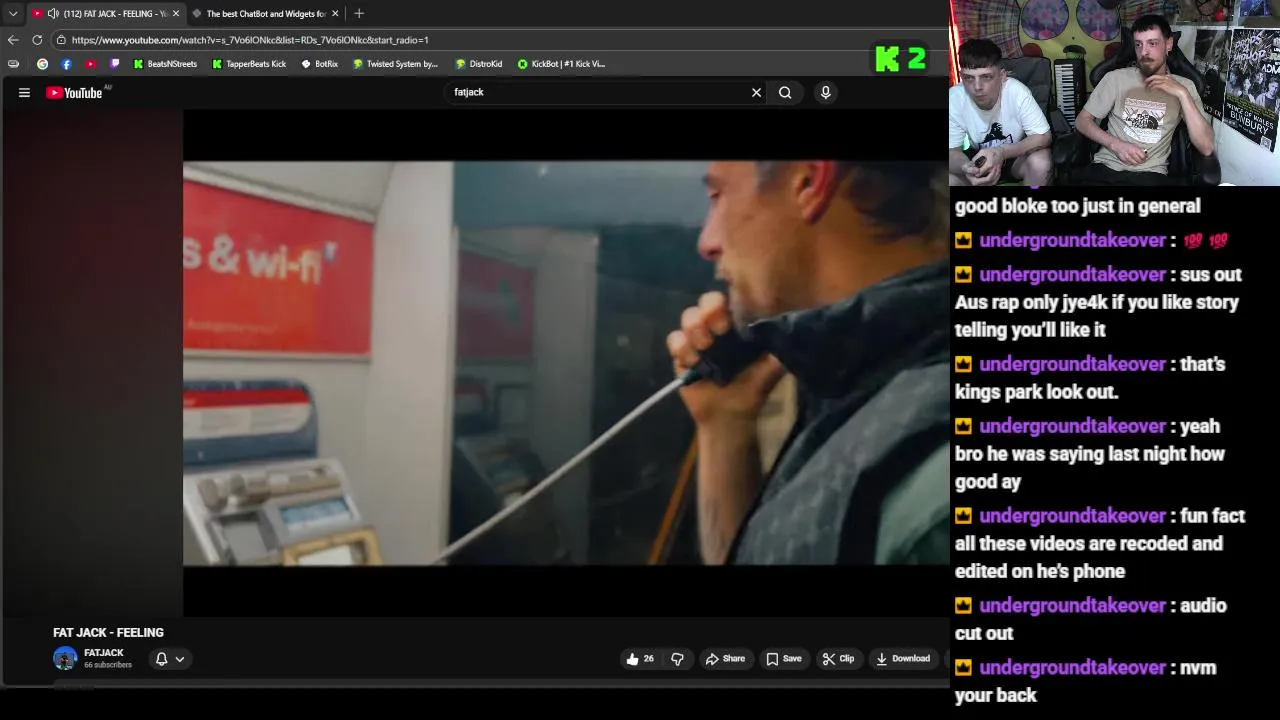
Task: Open the KickBot bookmark
Action: tap(561, 64)
